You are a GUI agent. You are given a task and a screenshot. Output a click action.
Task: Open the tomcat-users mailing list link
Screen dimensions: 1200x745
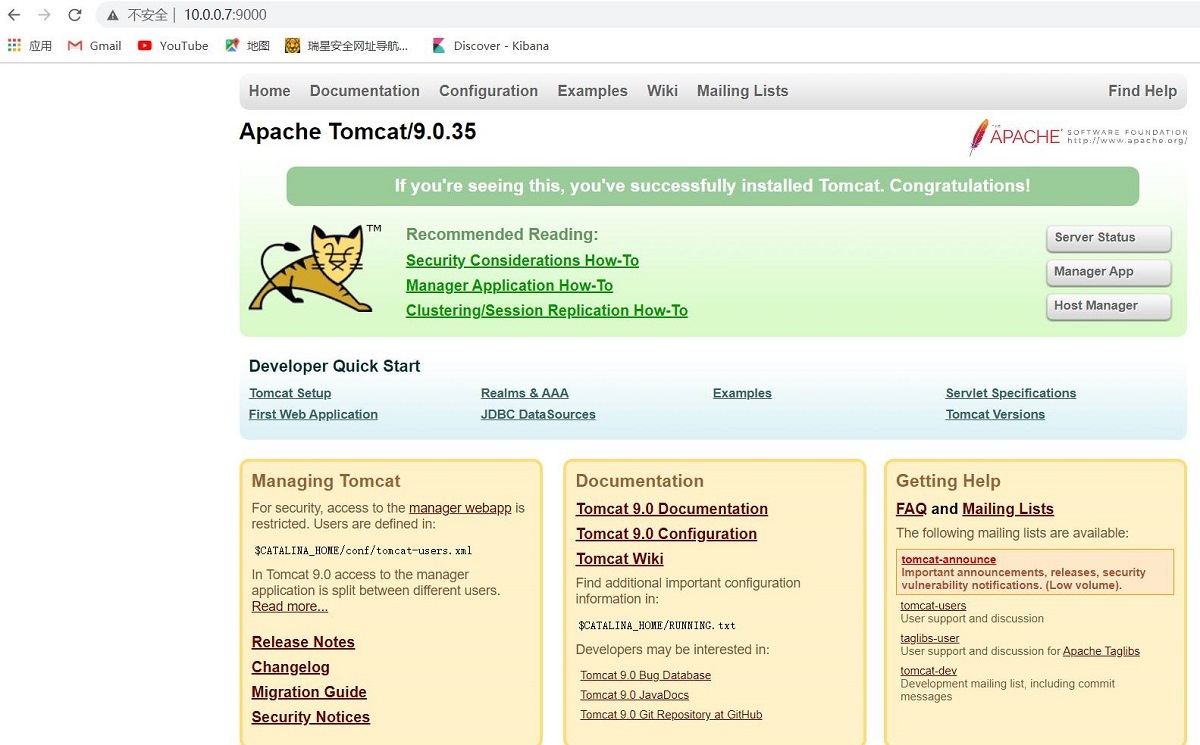[x=934, y=606]
